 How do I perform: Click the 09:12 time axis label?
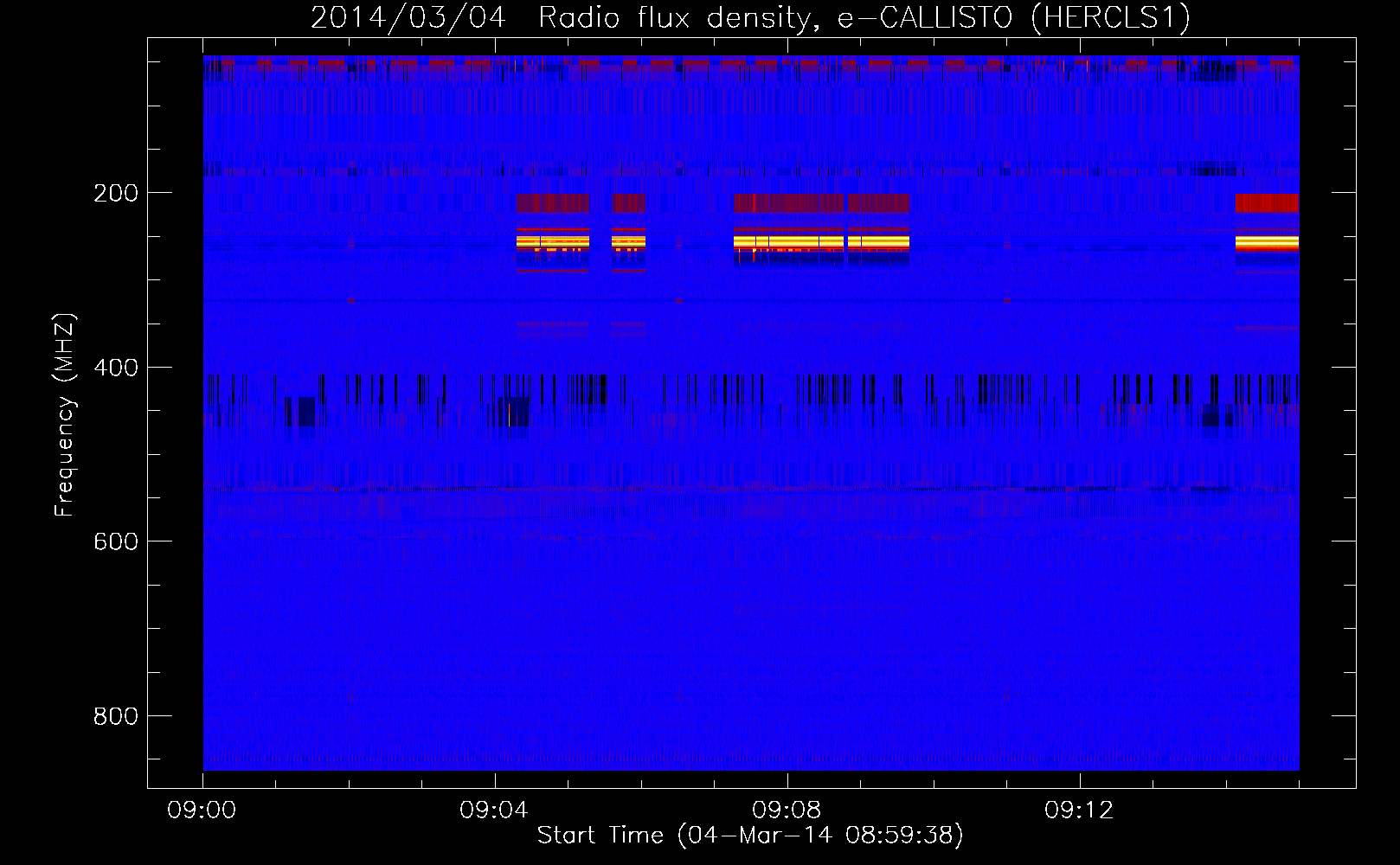click(1079, 811)
